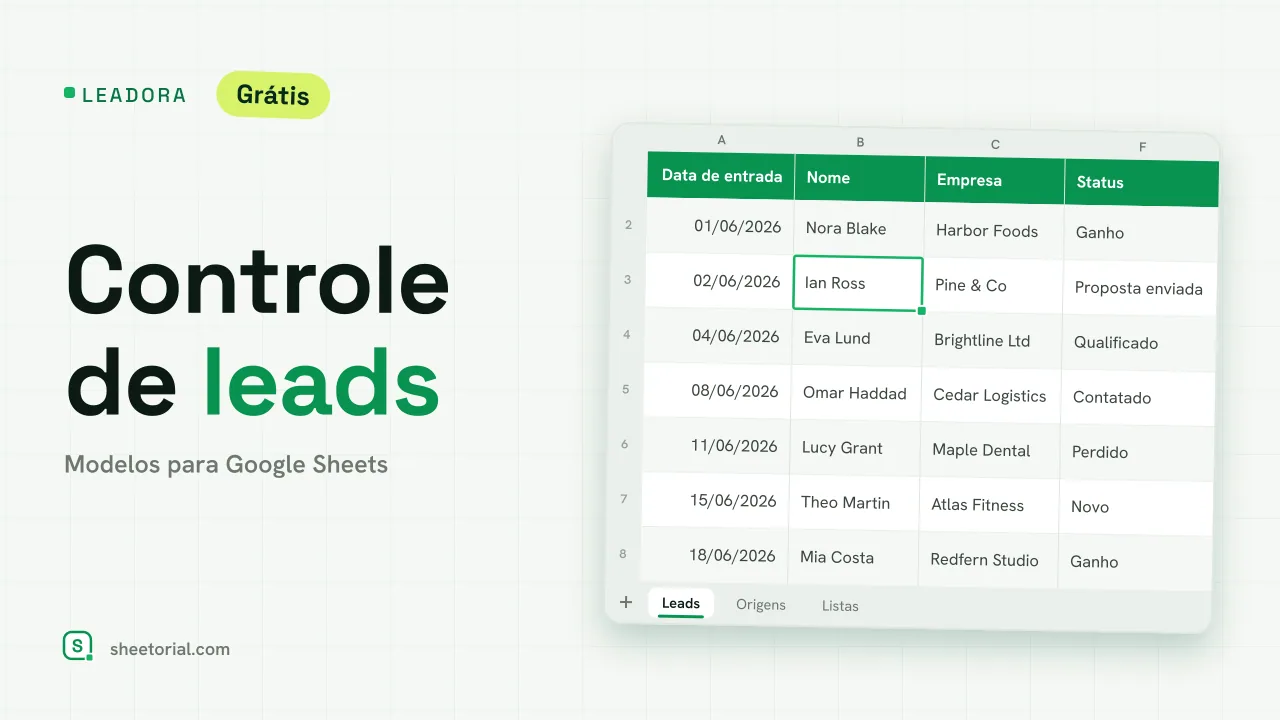Click the plus add-sheet icon
This screenshot has width=1280, height=720.
(x=626, y=602)
